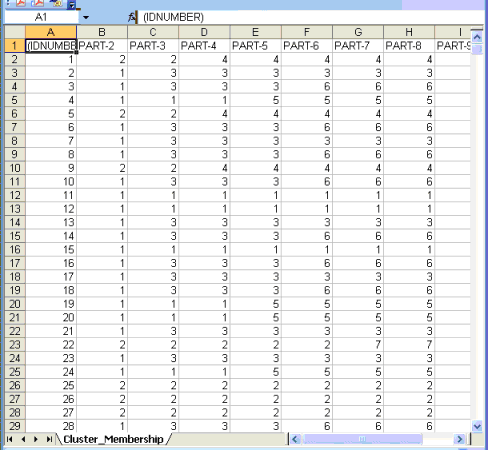The height and width of the screenshot is (450, 488).
Task: Click the fx insert function icon
Action: [x=132, y=17]
